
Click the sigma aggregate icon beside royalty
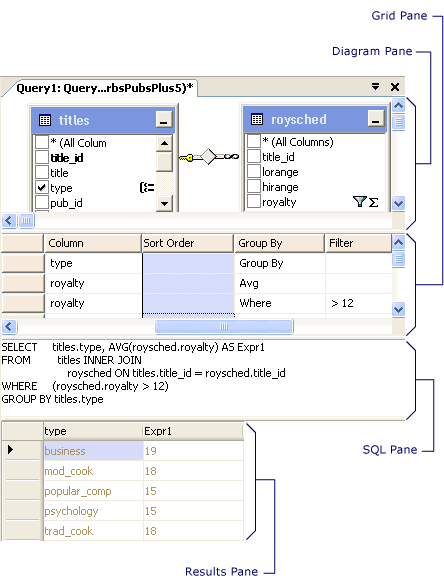tap(373, 203)
